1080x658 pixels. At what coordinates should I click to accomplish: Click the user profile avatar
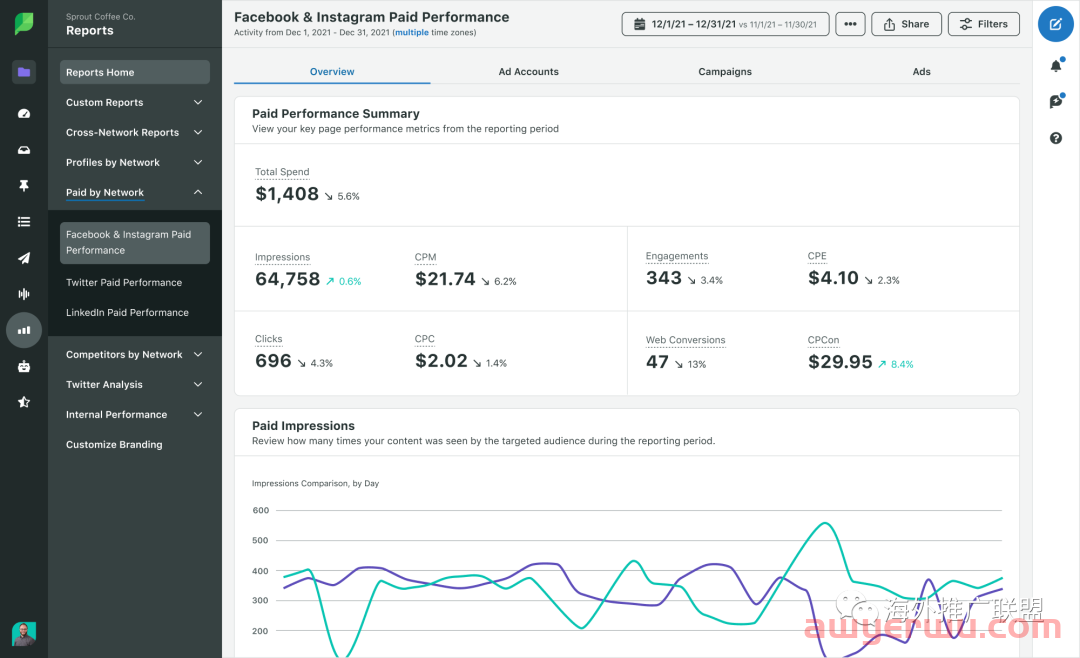[24, 634]
